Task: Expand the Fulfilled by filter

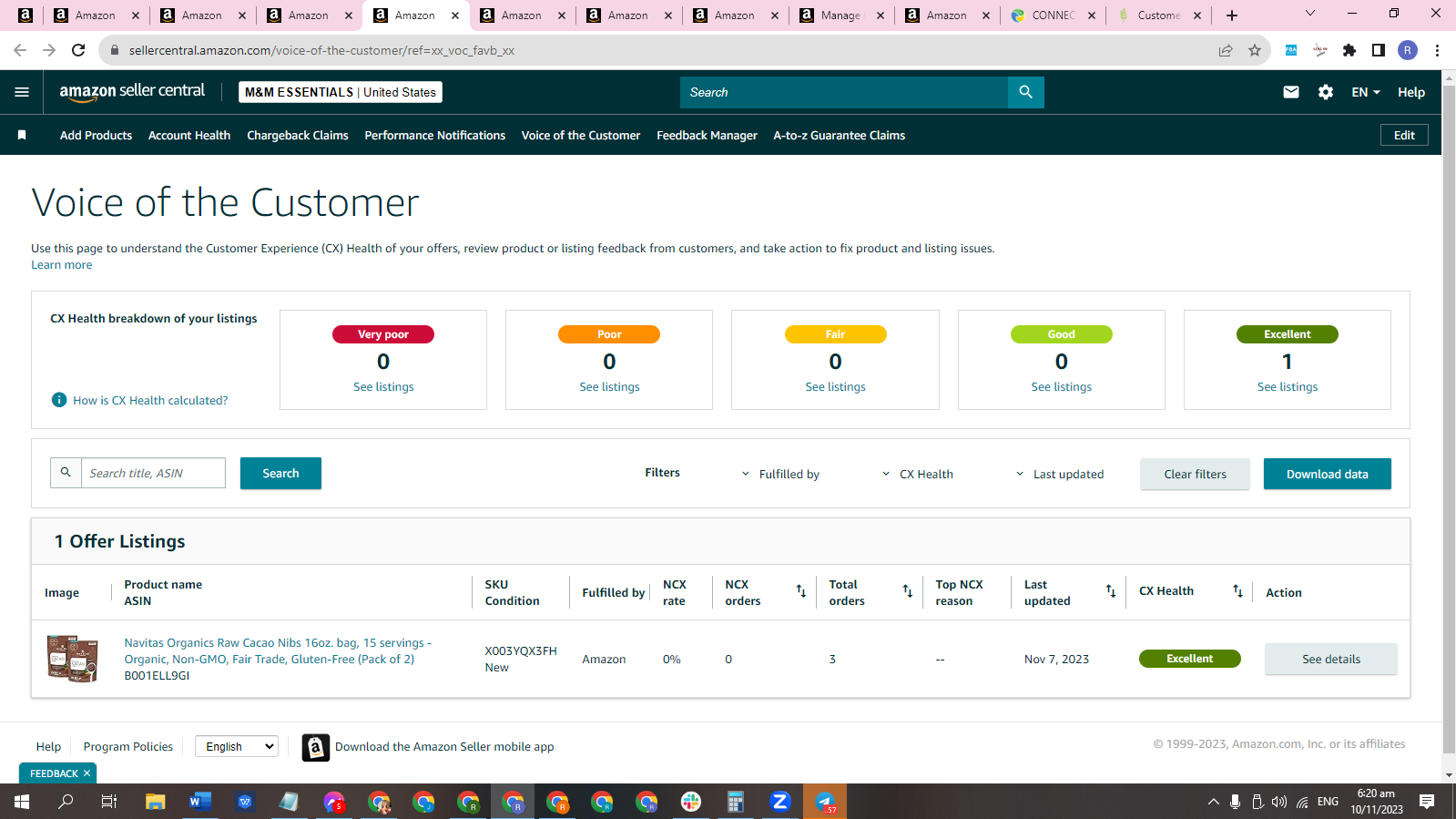Action: coord(780,474)
